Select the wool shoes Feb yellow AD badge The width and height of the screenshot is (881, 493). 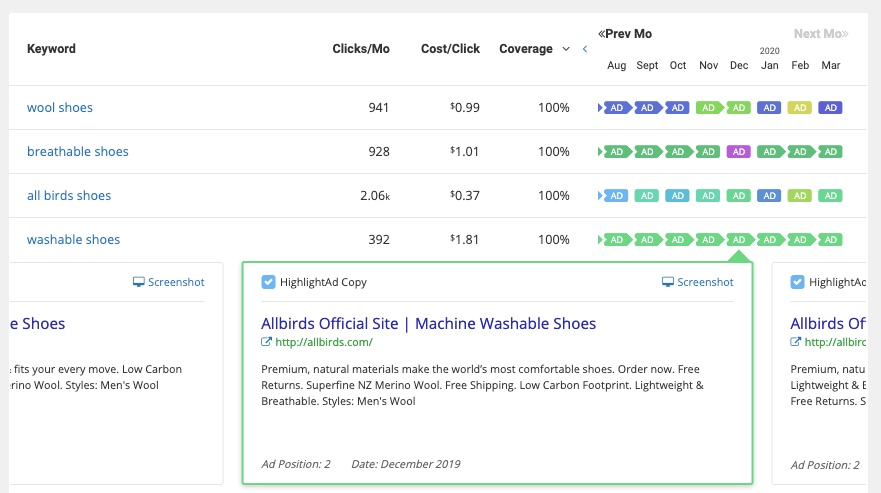click(x=800, y=107)
